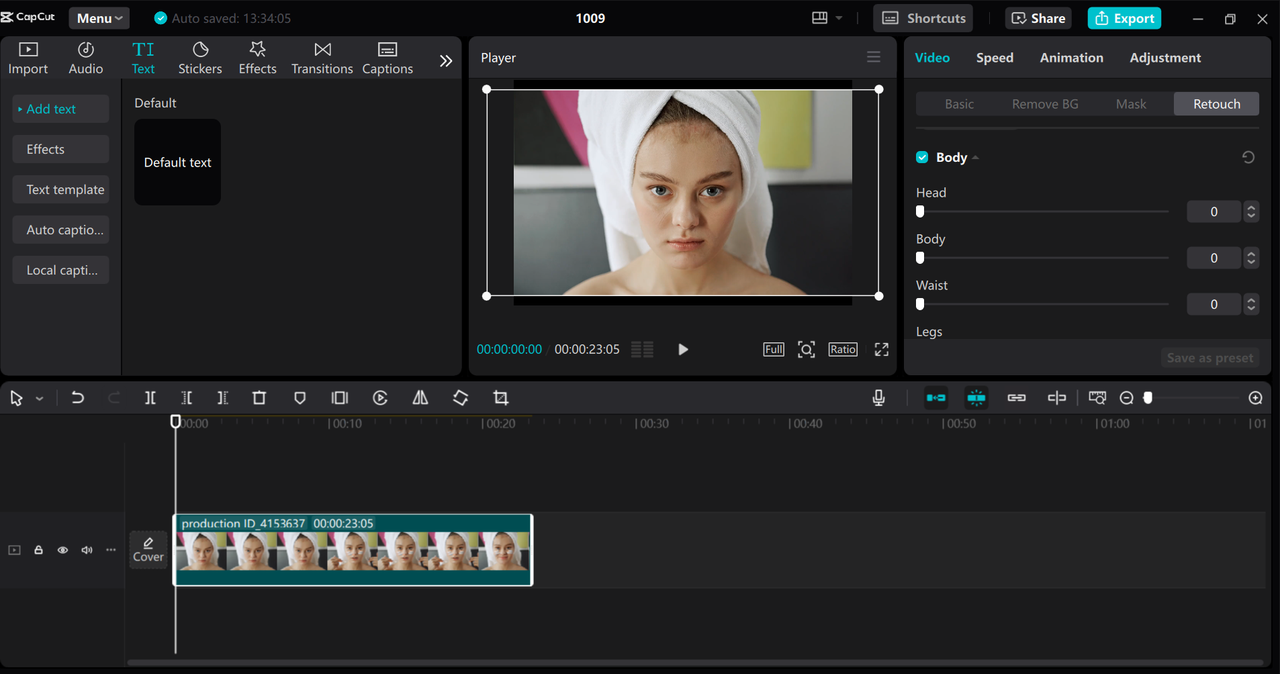This screenshot has width=1280, height=674.
Task: Adjust the Head value stepper
Action: tap(1251, 211)
